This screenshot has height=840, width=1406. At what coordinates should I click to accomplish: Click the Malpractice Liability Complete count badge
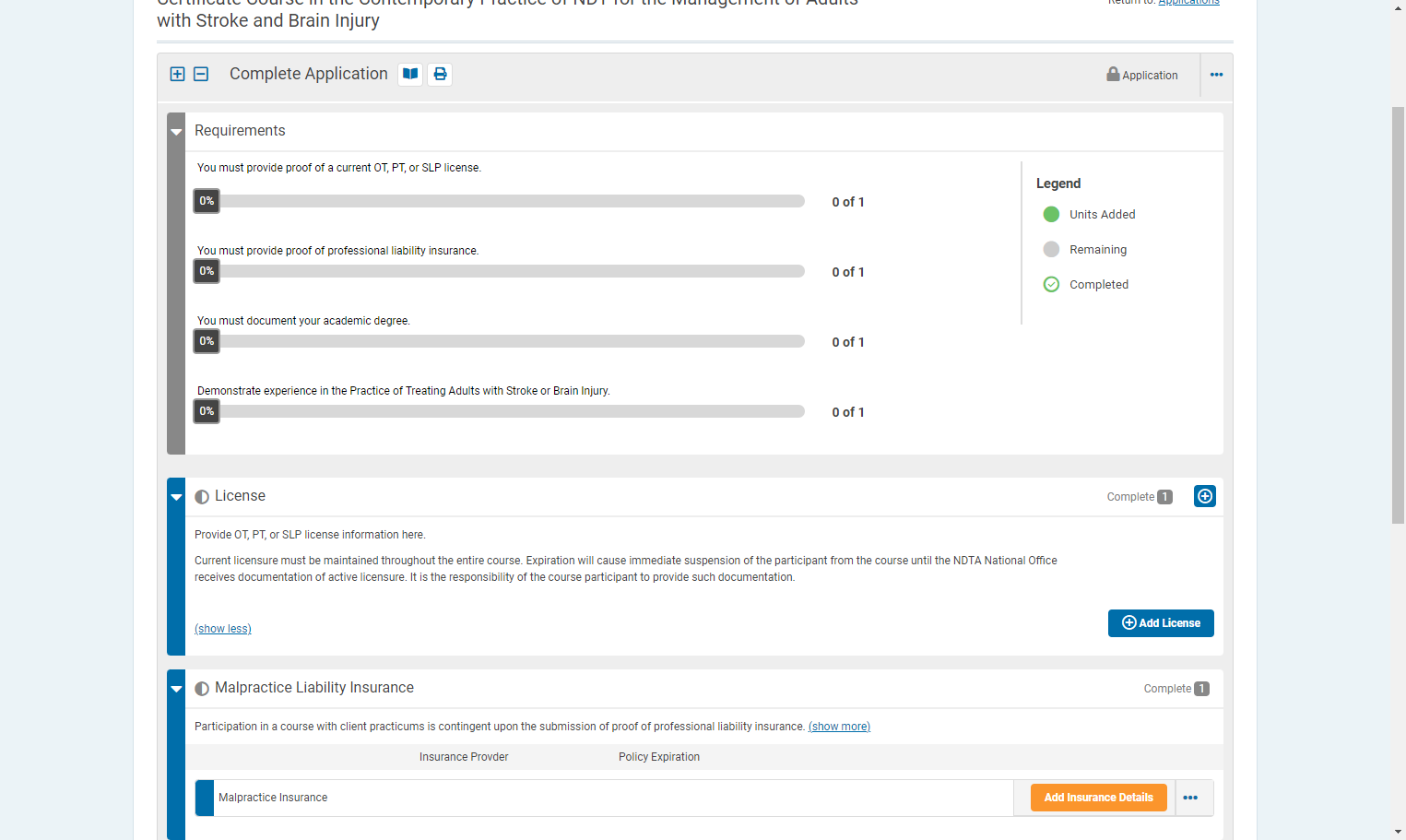coord(1202,689)
